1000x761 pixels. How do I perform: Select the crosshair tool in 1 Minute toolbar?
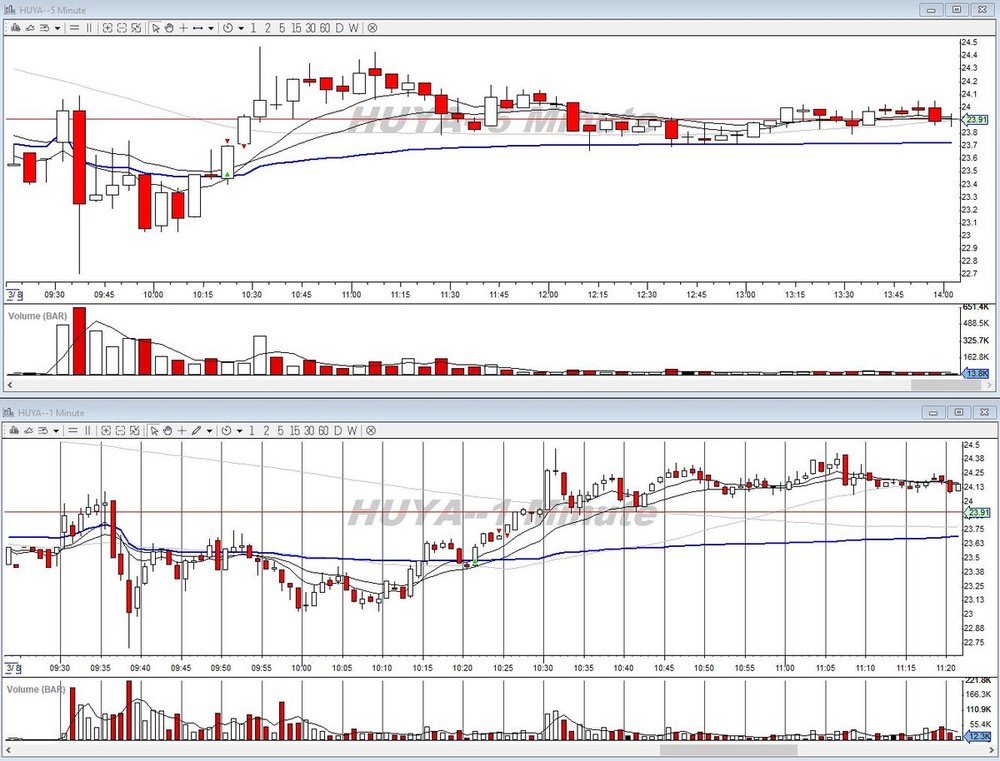pyautogui.click(x=182, y=431)
